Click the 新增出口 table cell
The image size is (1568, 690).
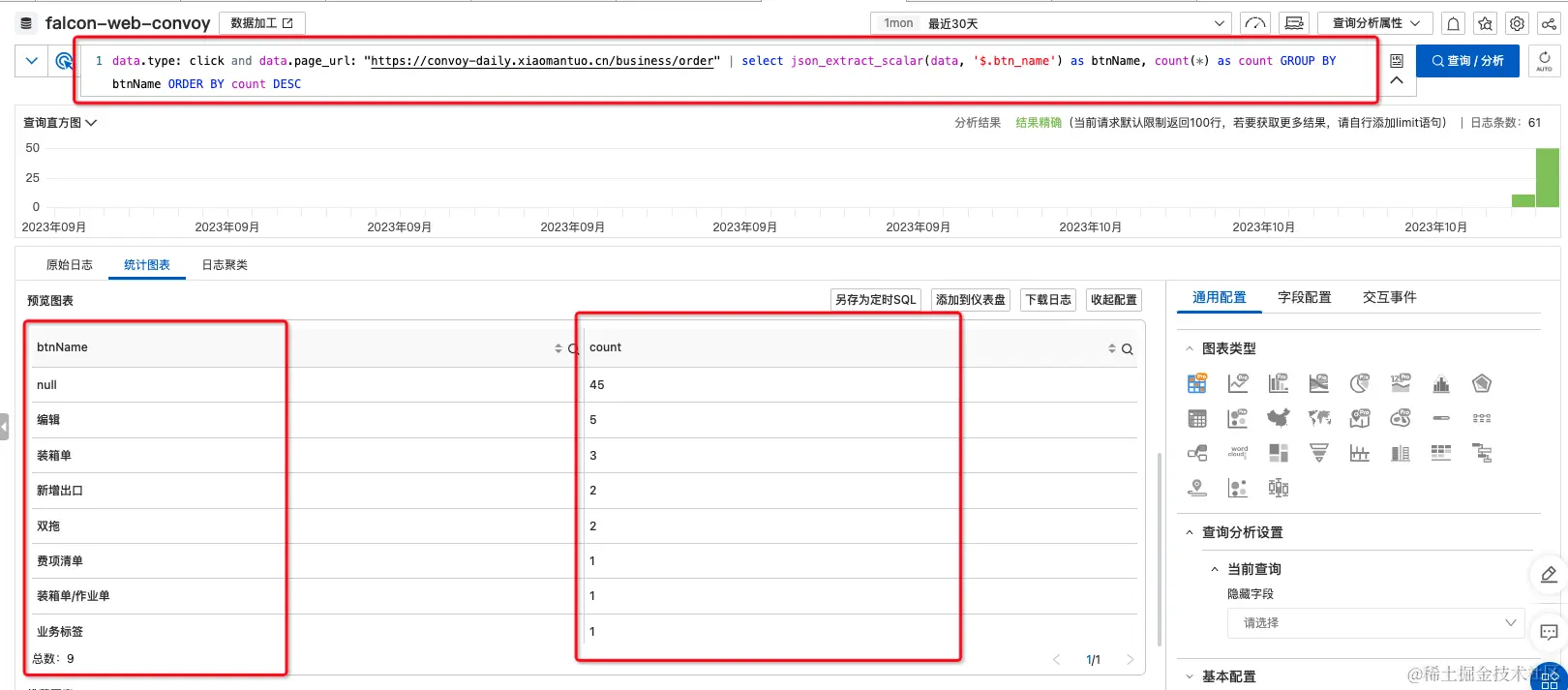(60, 491)
